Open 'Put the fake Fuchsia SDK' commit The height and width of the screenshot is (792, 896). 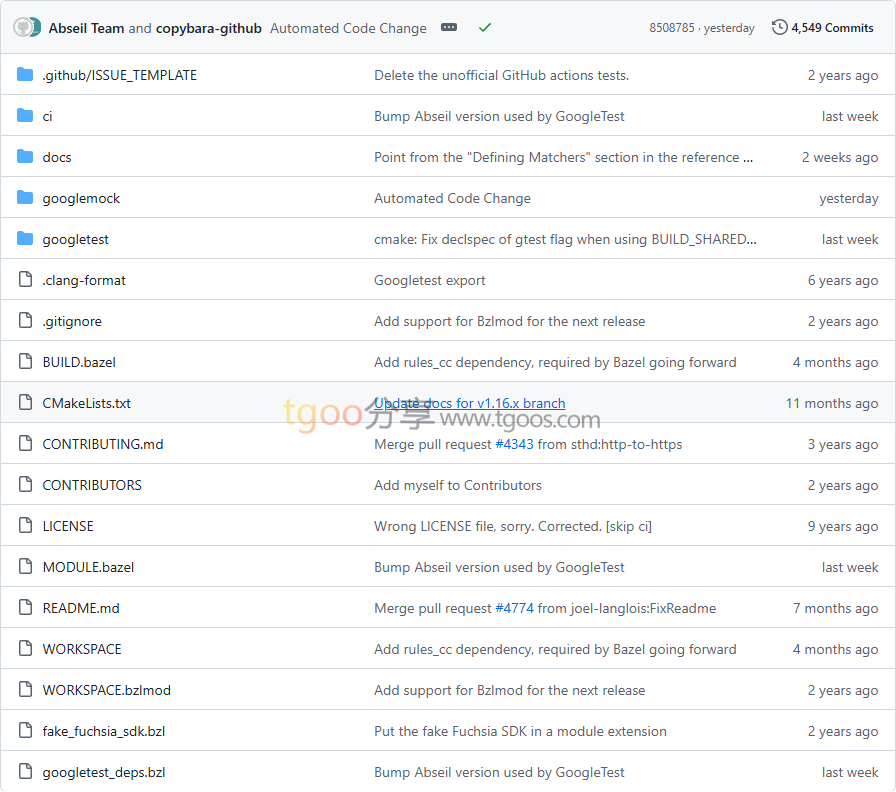click(520, 732)
